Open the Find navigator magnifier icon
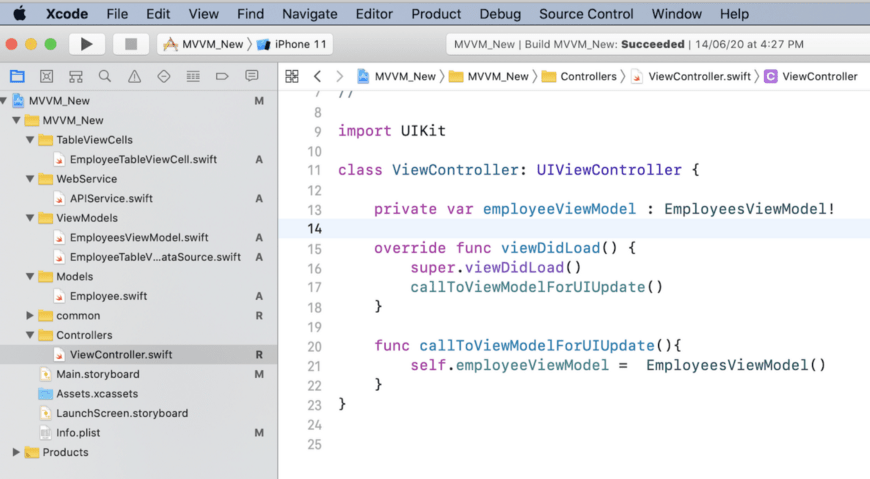The width and height of the screenshot is (870, 479). (105, 76)
